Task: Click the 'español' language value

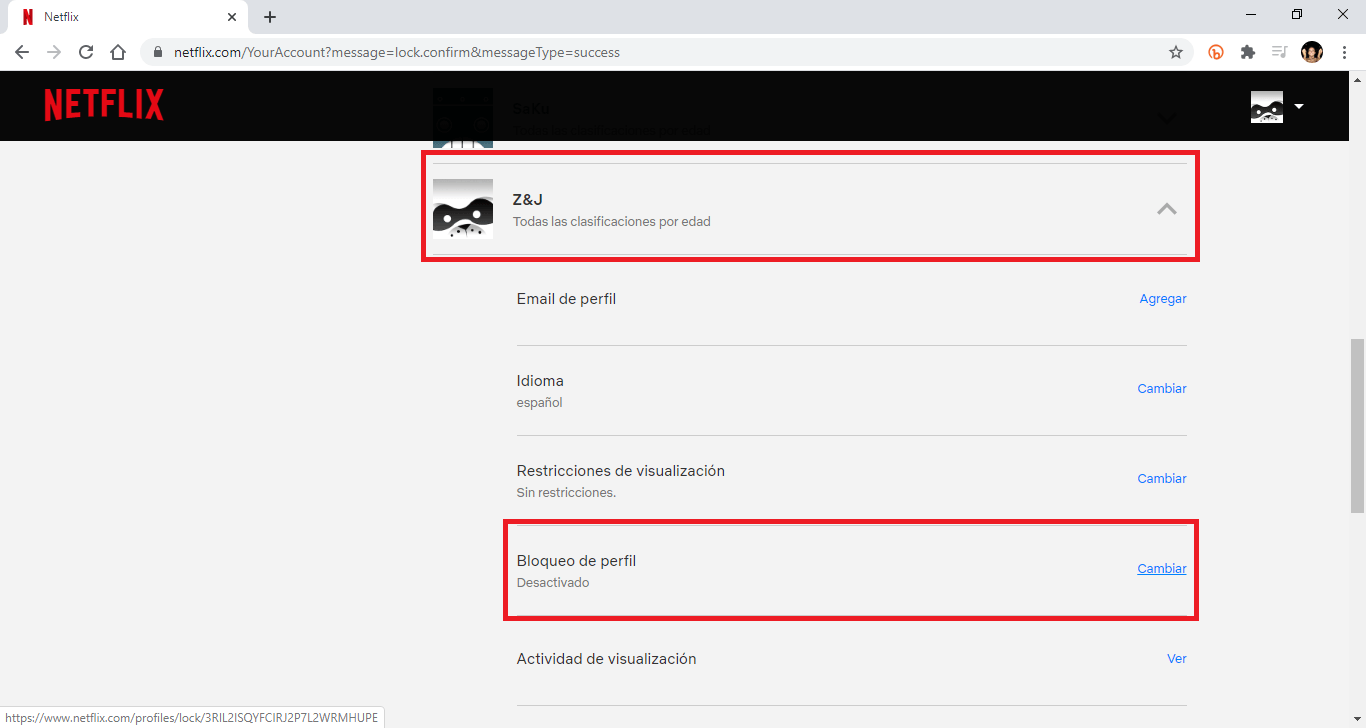Action: pos(540,403)
